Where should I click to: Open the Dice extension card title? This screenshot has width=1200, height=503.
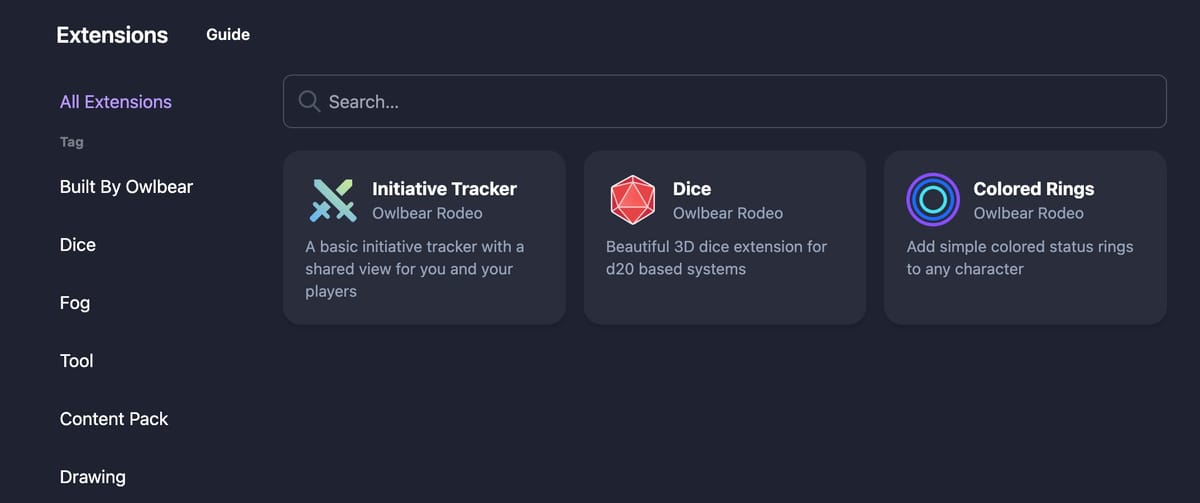(x=692, y=189)
